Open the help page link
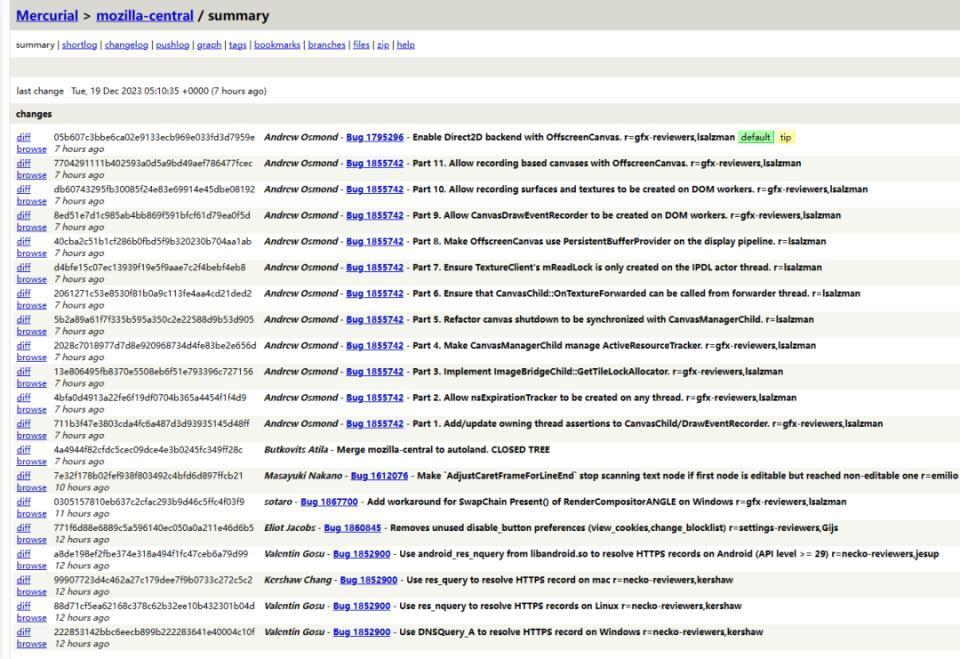 coord(405,45)
